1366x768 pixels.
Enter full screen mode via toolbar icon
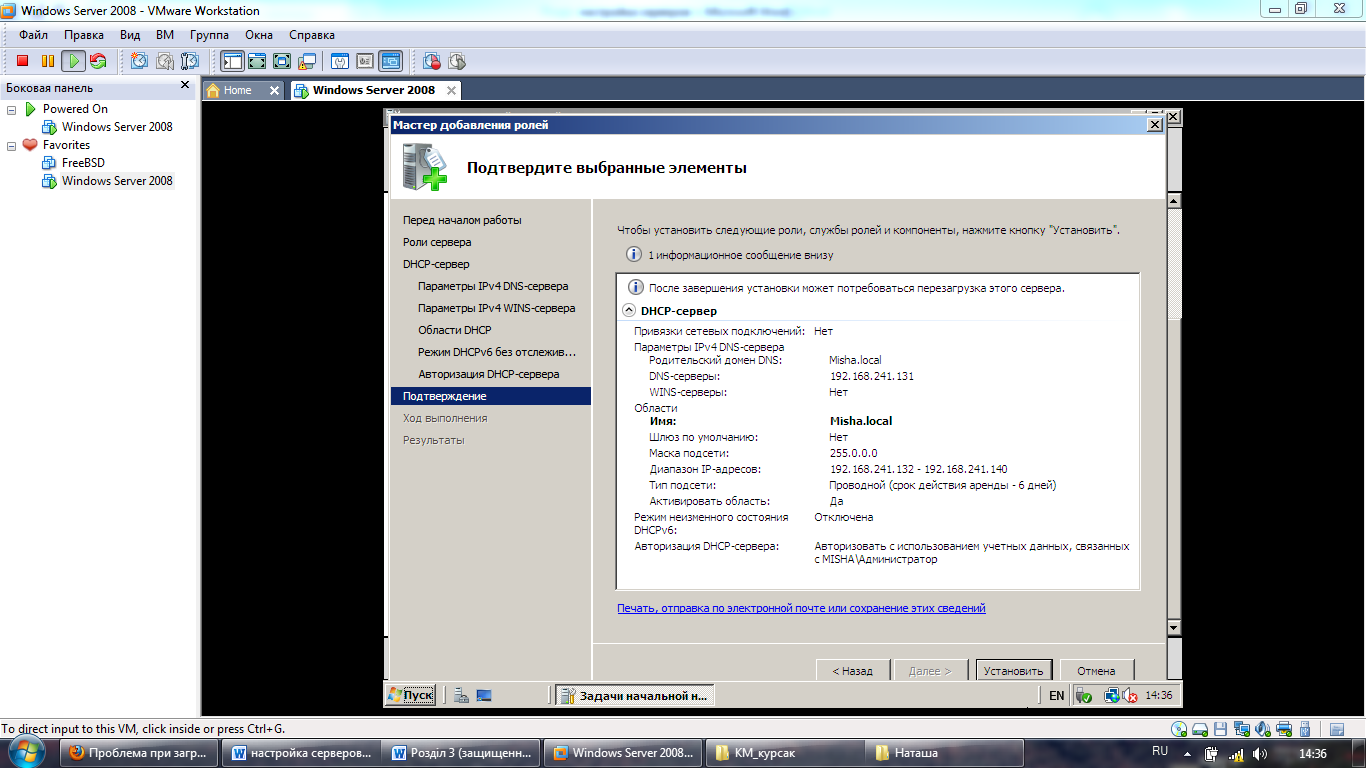[282, 61]
